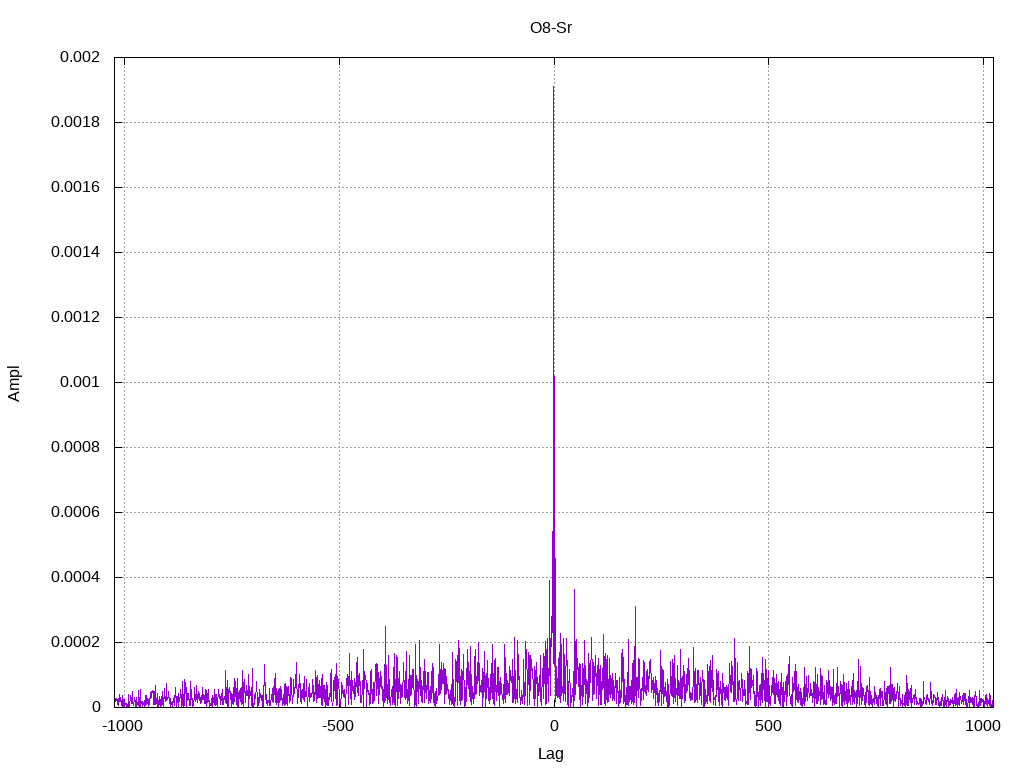Click the x-axis label Lag
The height and width of the screenshot is (768, 1024).
click(551, 754)
